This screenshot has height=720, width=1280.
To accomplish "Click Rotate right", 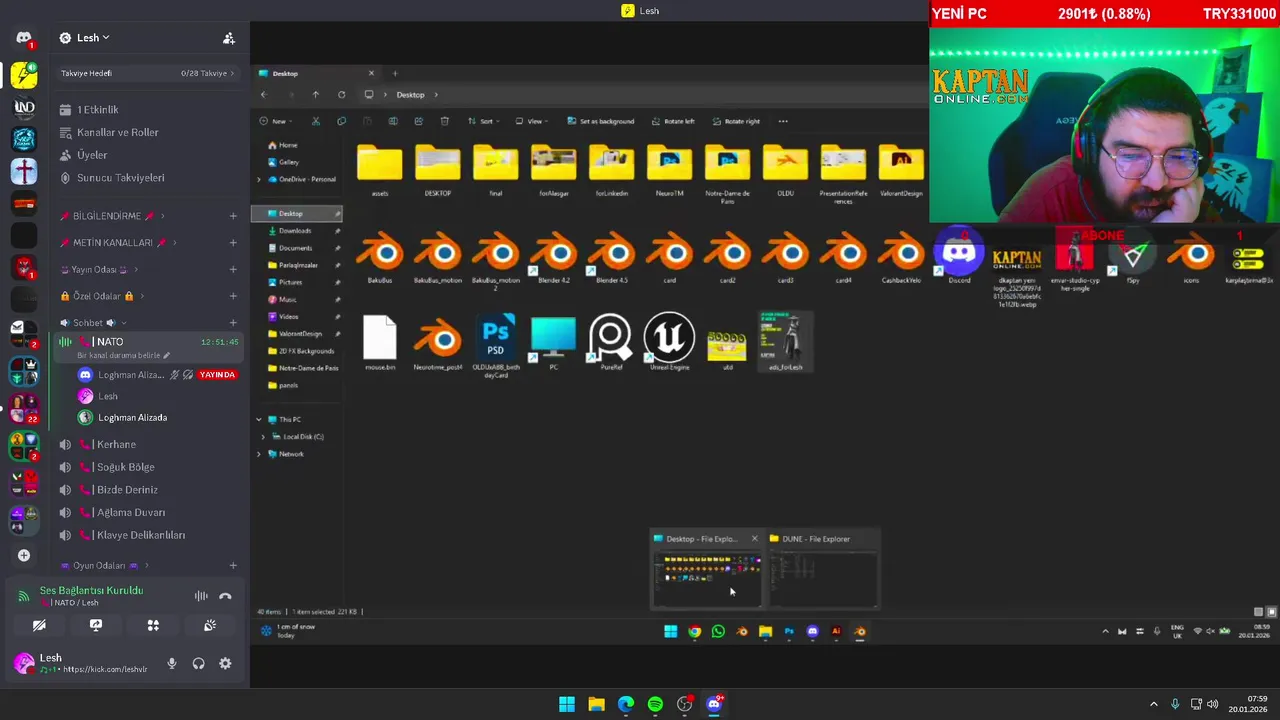I will click(x=736, y=121).
